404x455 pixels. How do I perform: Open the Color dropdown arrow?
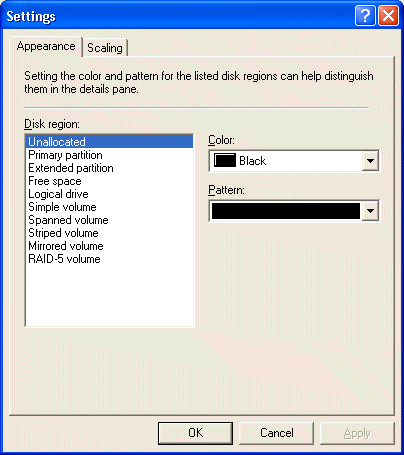coord(370,161)
